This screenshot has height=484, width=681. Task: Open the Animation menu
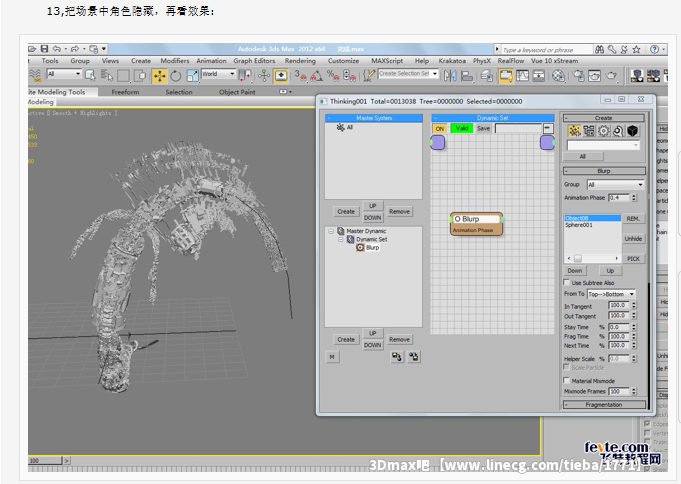pyautogui.click(x=211, y=61)
